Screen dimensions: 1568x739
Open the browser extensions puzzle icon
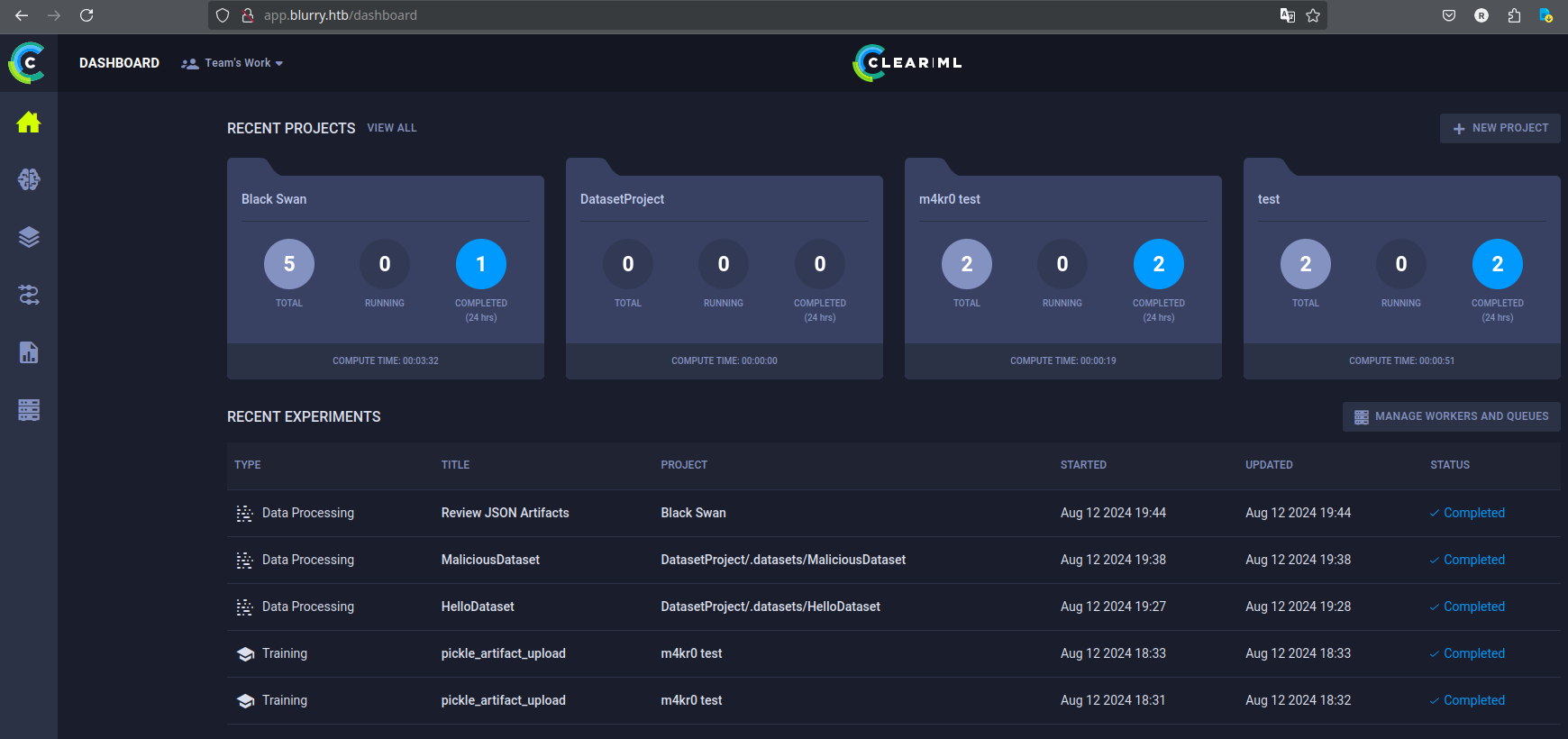tap(1514, 15)
